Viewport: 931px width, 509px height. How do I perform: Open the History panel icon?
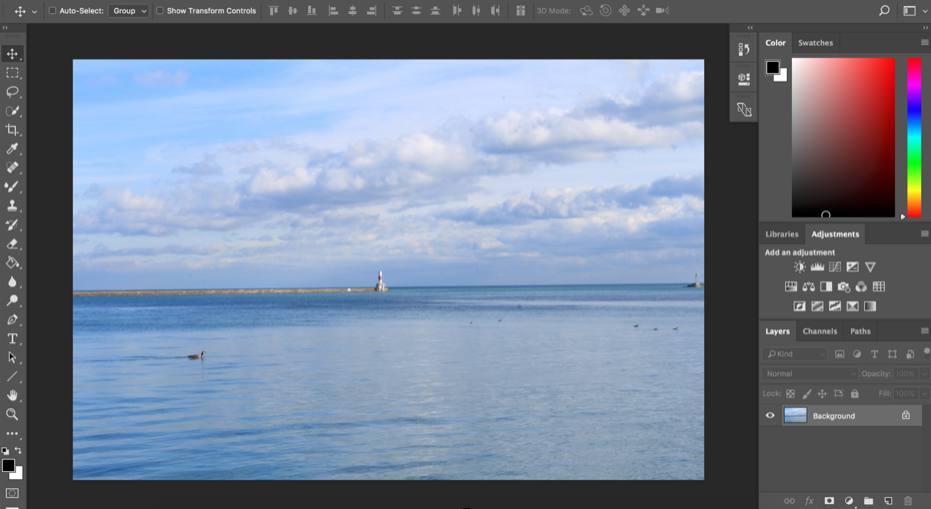click(x=744, y=49)
